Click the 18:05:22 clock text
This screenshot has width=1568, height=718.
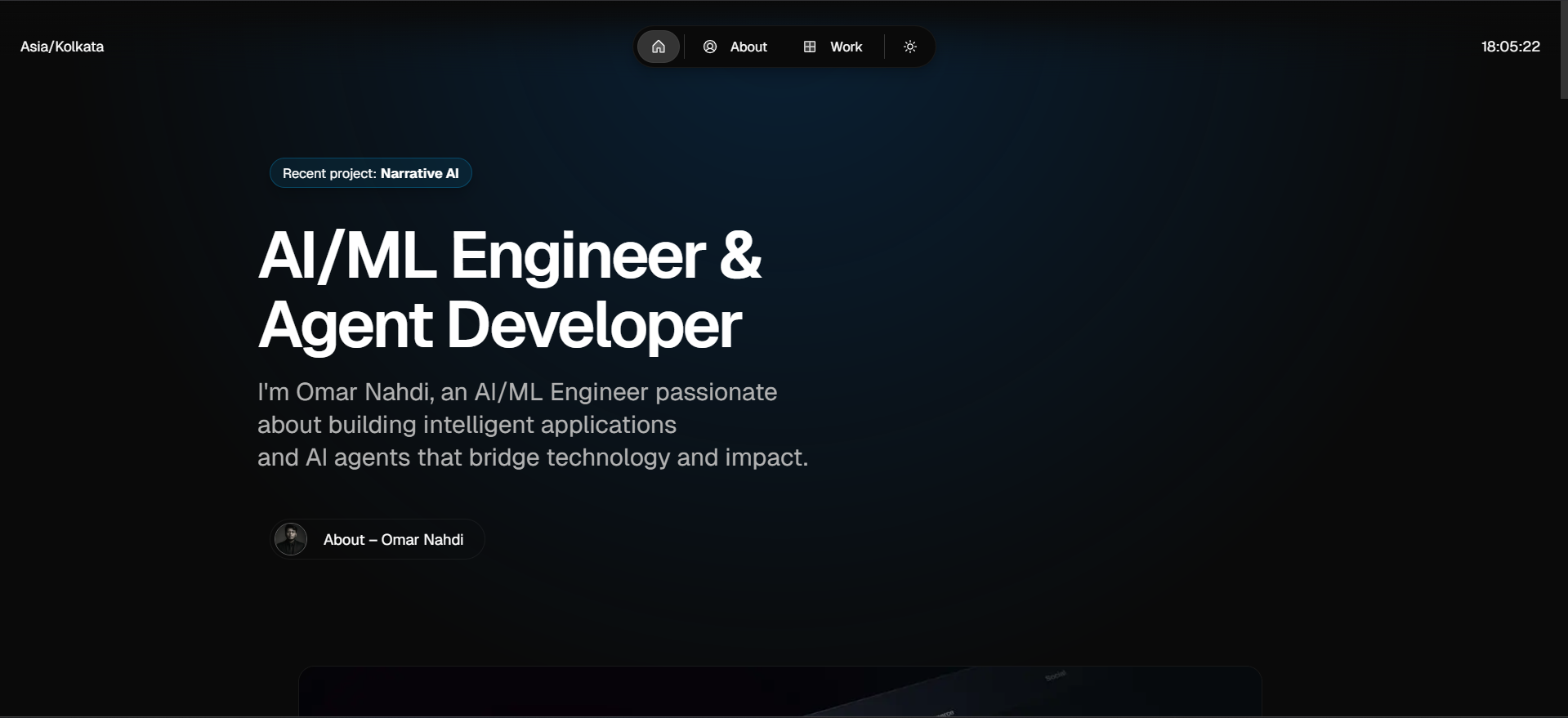(x=1510, y=47)
